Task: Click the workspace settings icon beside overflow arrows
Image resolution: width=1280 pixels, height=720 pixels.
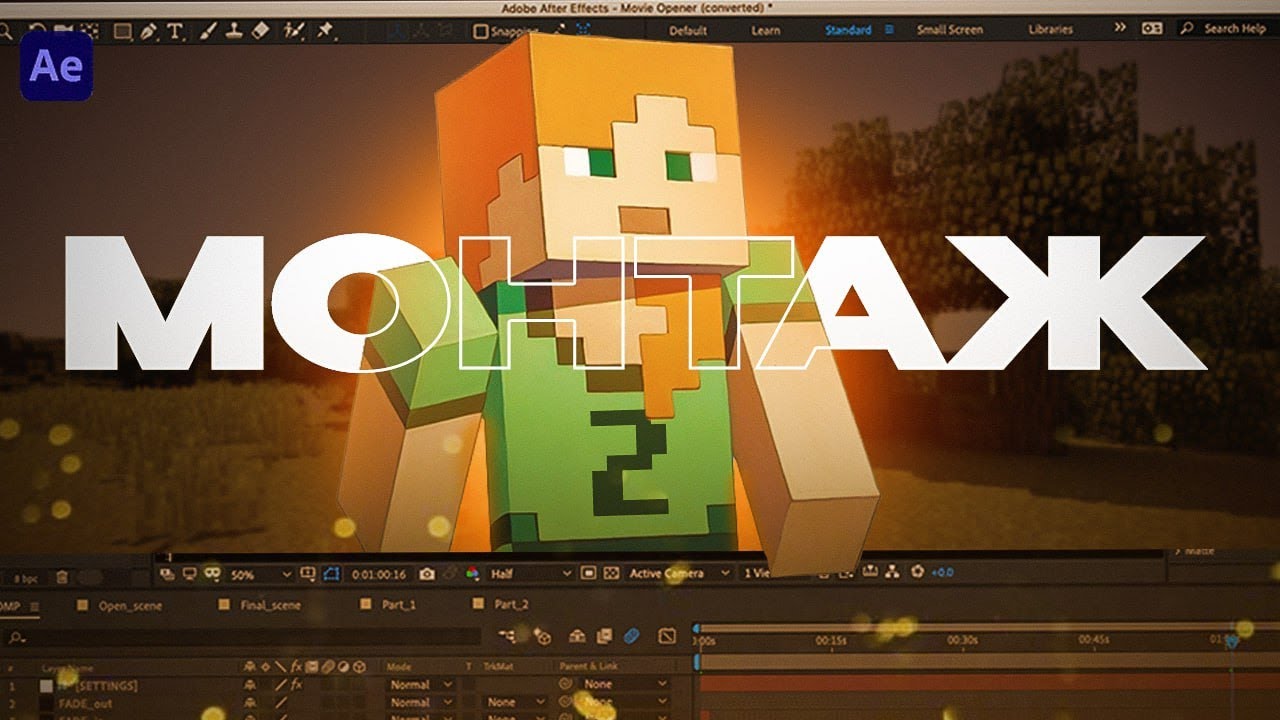Action: (1152, 29)
